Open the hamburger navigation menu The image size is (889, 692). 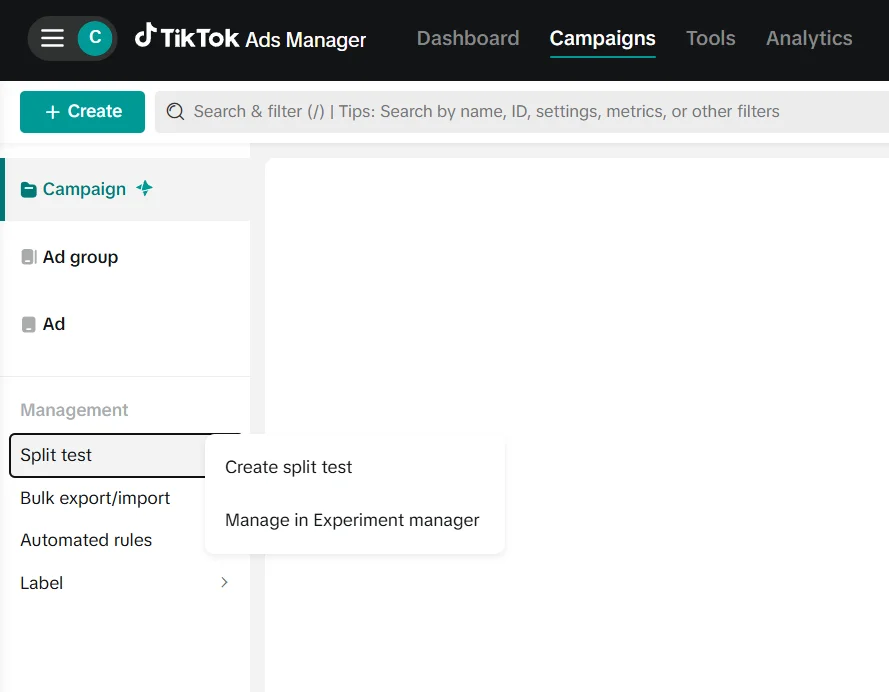(52, 38)
